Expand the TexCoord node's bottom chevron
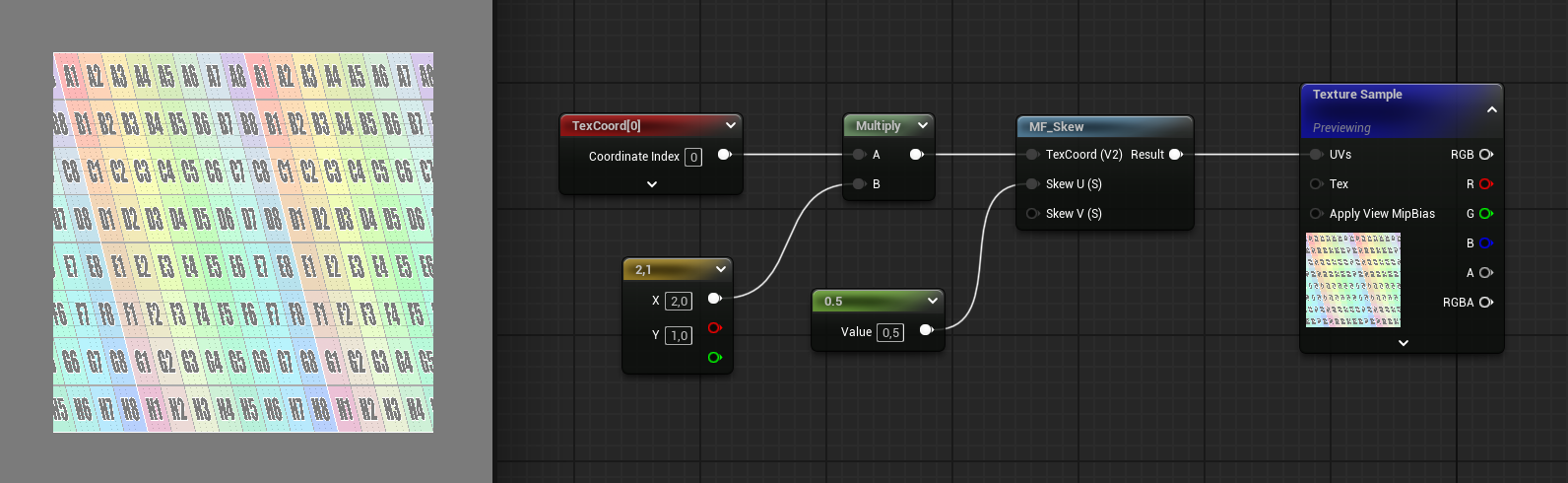 pyautogui.click(x=651, y=184)
